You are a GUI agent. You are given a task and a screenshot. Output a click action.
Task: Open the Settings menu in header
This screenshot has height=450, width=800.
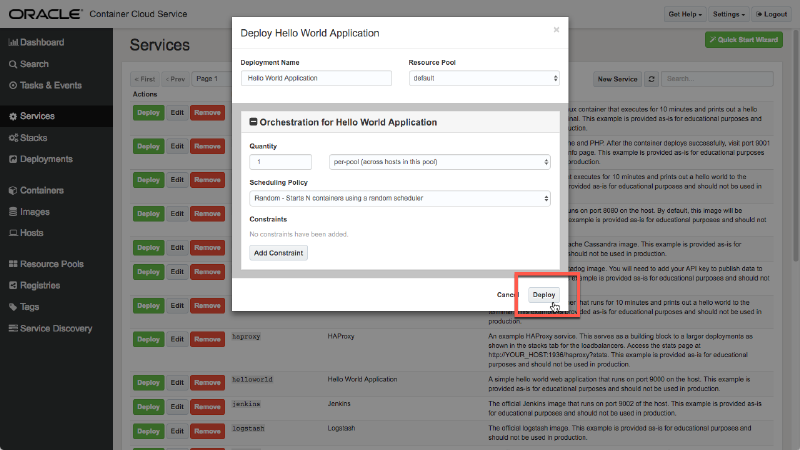pos(729,14)
